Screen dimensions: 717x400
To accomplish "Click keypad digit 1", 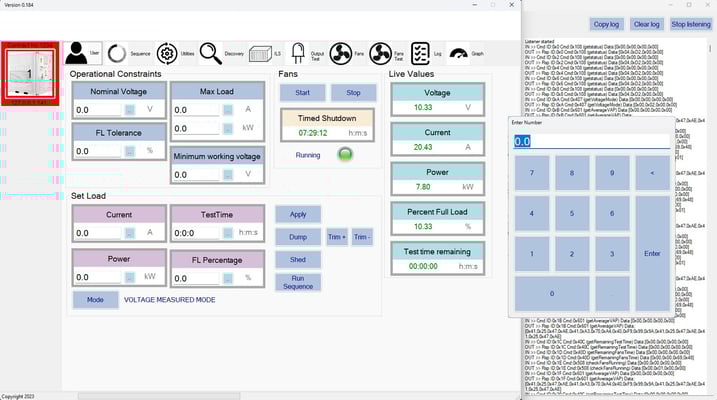I will (x=532, y=254).
